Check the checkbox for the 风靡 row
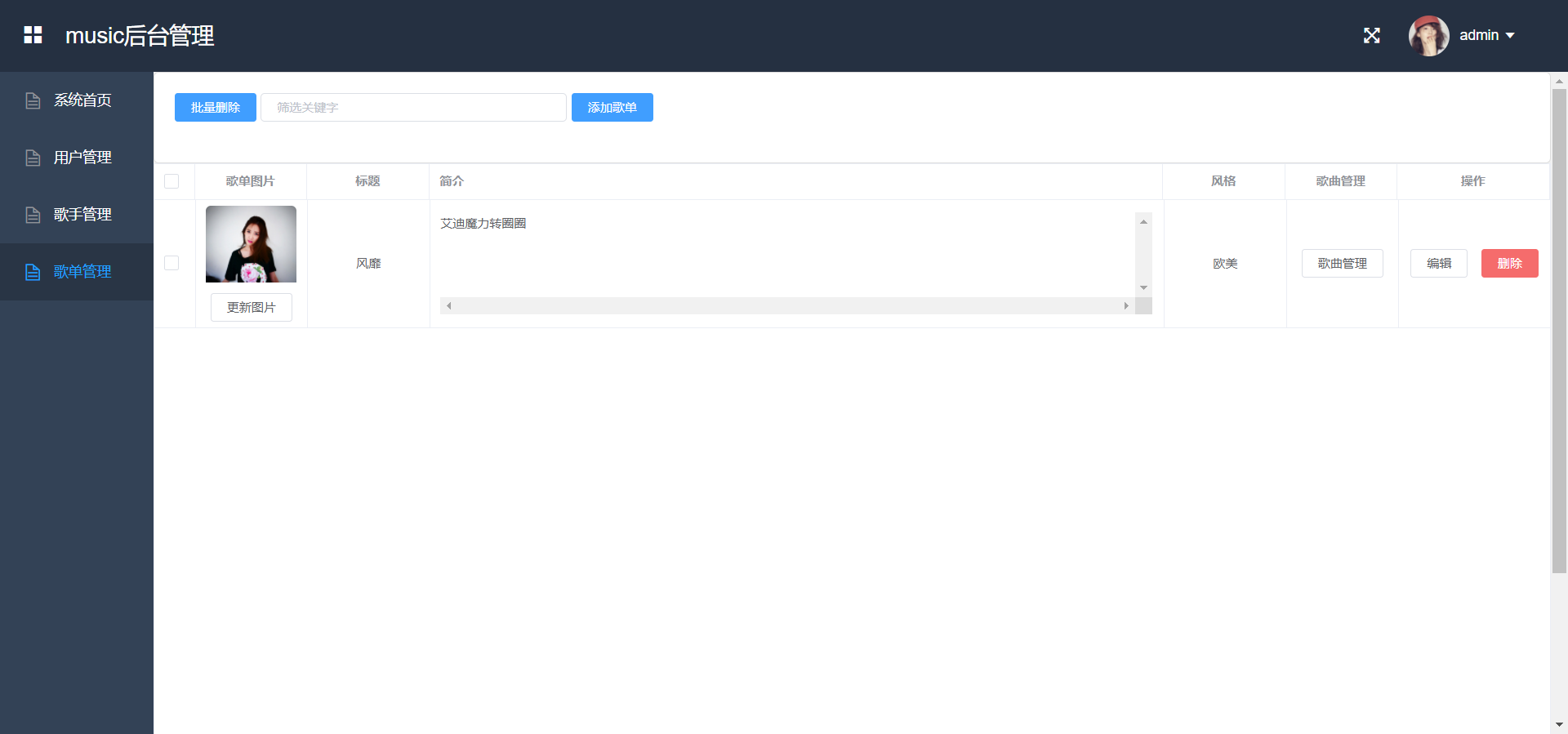1568x734 pixels. coord(171,263)
